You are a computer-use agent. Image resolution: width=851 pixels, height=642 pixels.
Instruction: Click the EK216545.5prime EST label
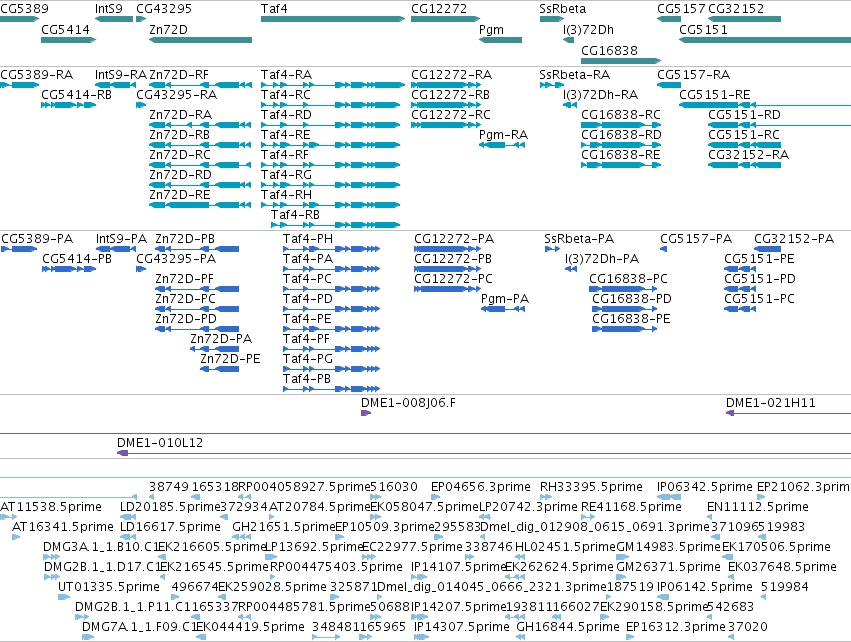click(213, 567)
